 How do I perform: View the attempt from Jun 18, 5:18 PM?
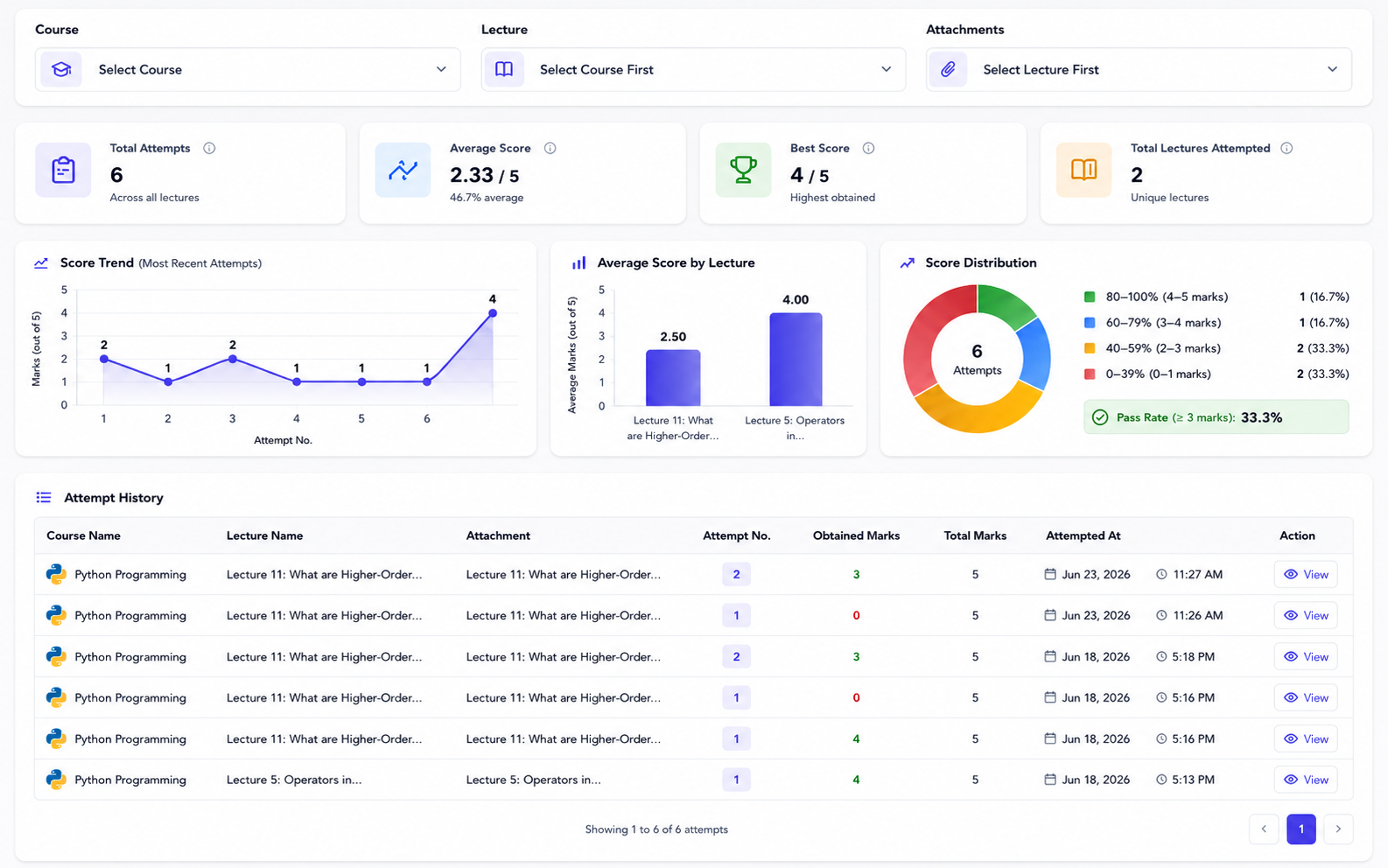coord(1306,656)
